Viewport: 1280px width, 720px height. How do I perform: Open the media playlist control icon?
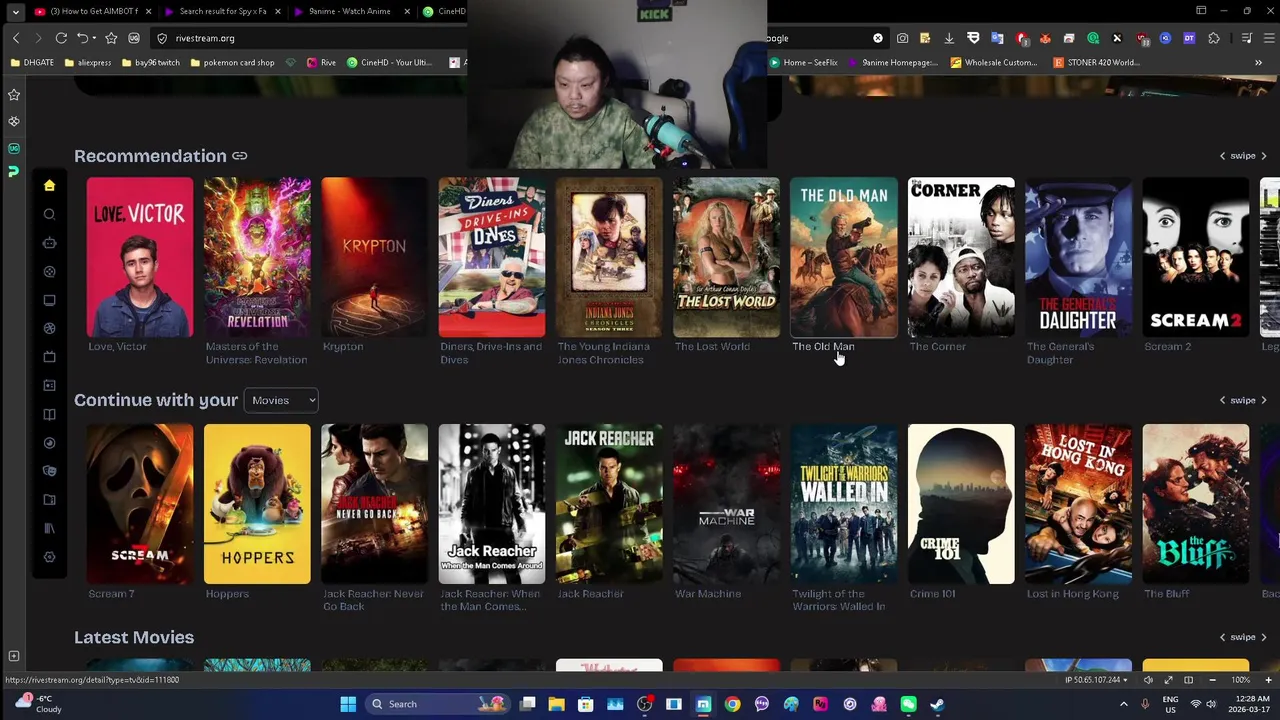coord(1247,38)
